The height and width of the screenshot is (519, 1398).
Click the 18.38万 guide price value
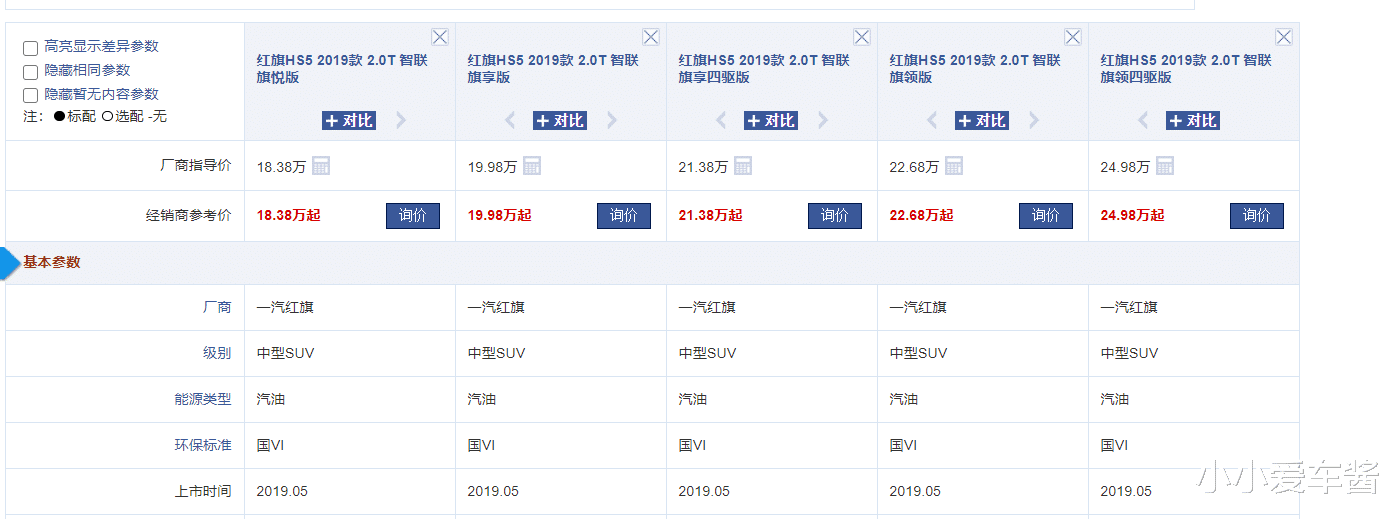tap(281, 167)
